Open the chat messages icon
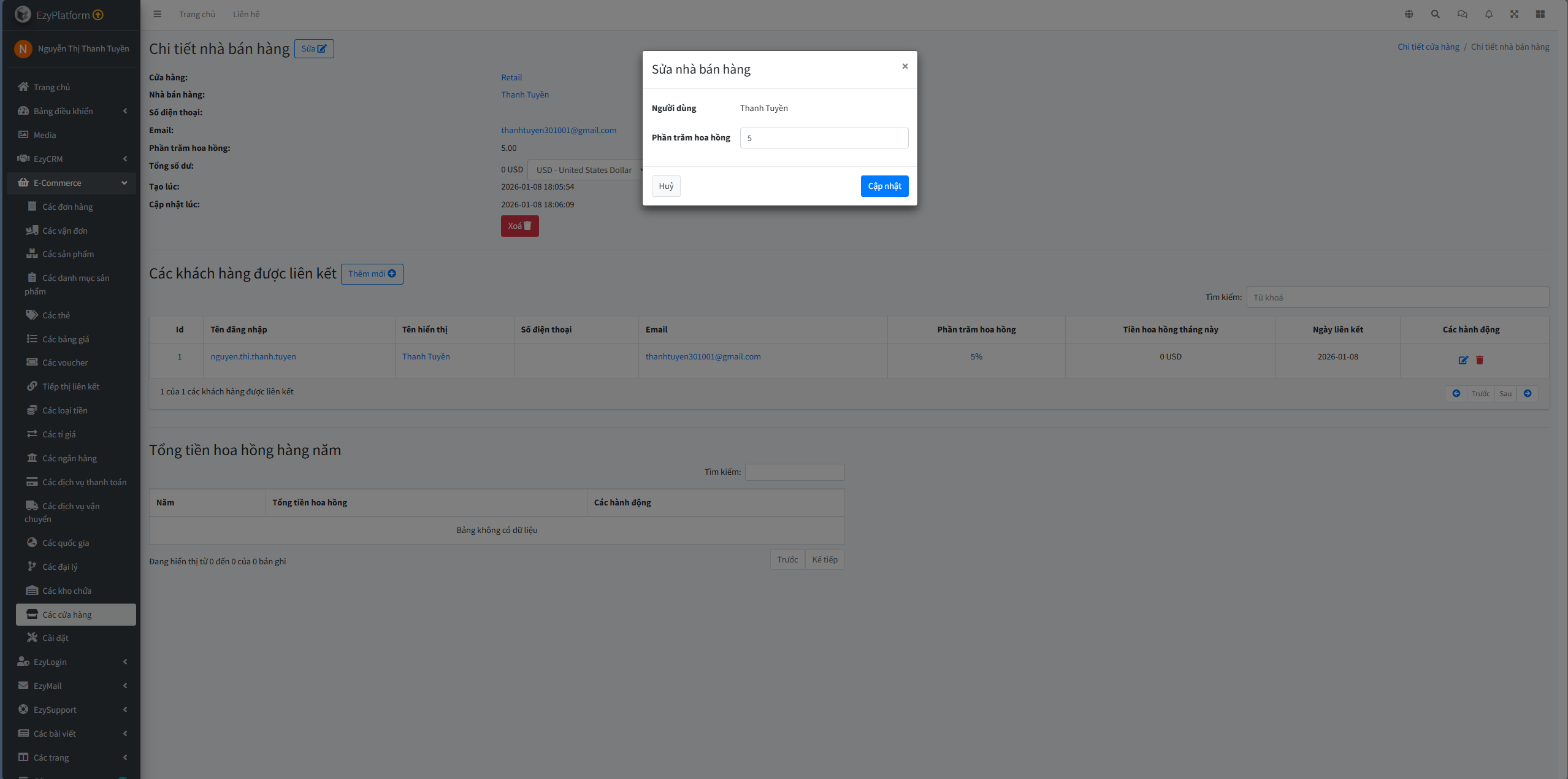The image size is (1568, 779). coord(1462,14)
